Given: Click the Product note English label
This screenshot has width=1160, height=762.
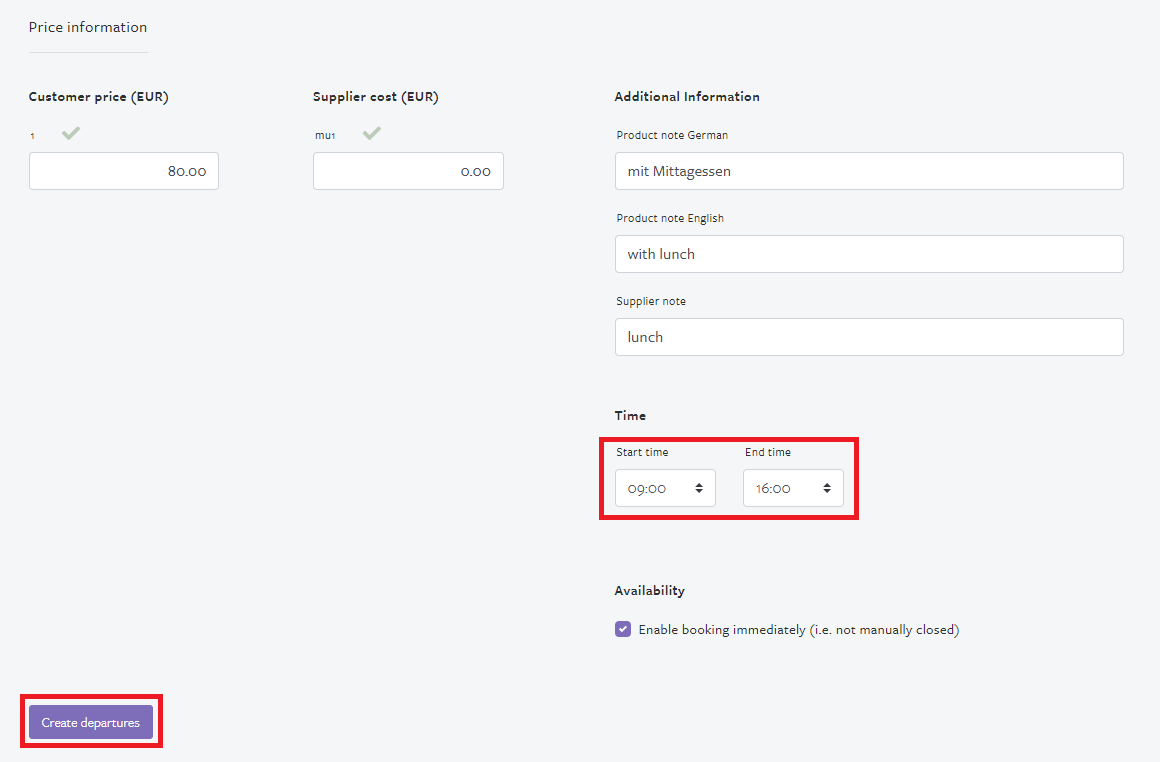Looking at the screenshot, I should point(670,218).
